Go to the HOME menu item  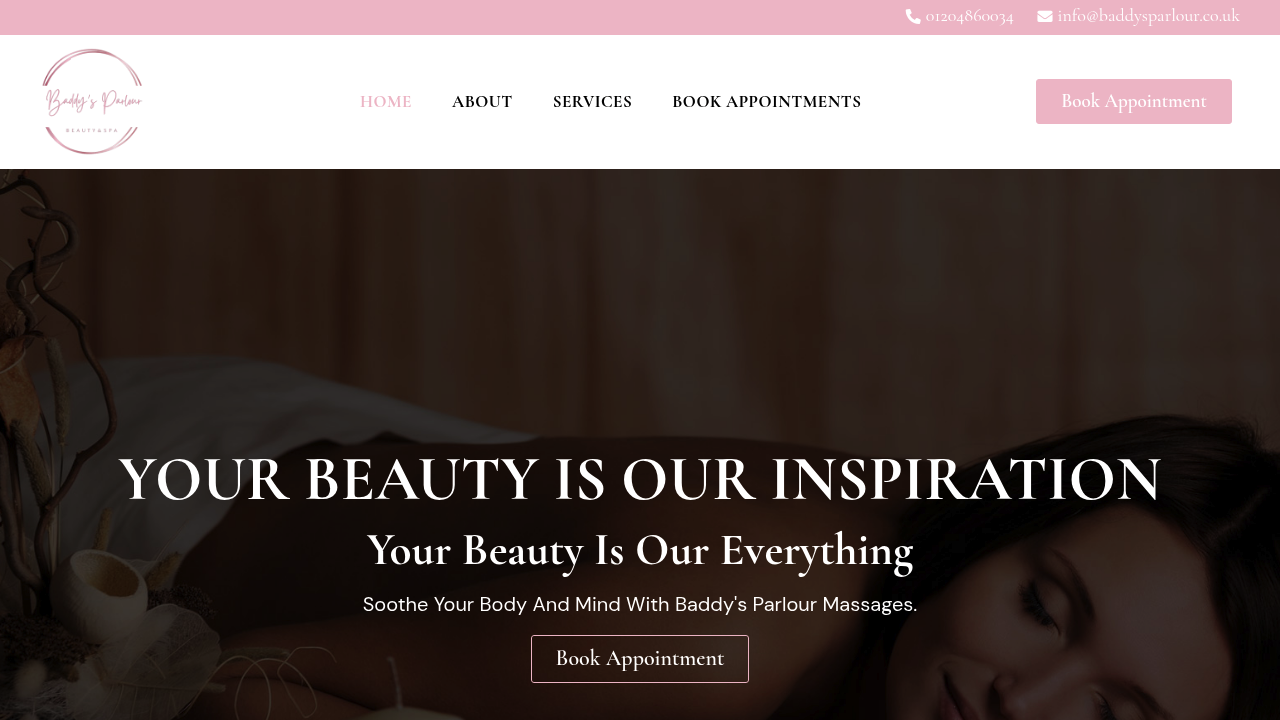(x=386, y=102)
